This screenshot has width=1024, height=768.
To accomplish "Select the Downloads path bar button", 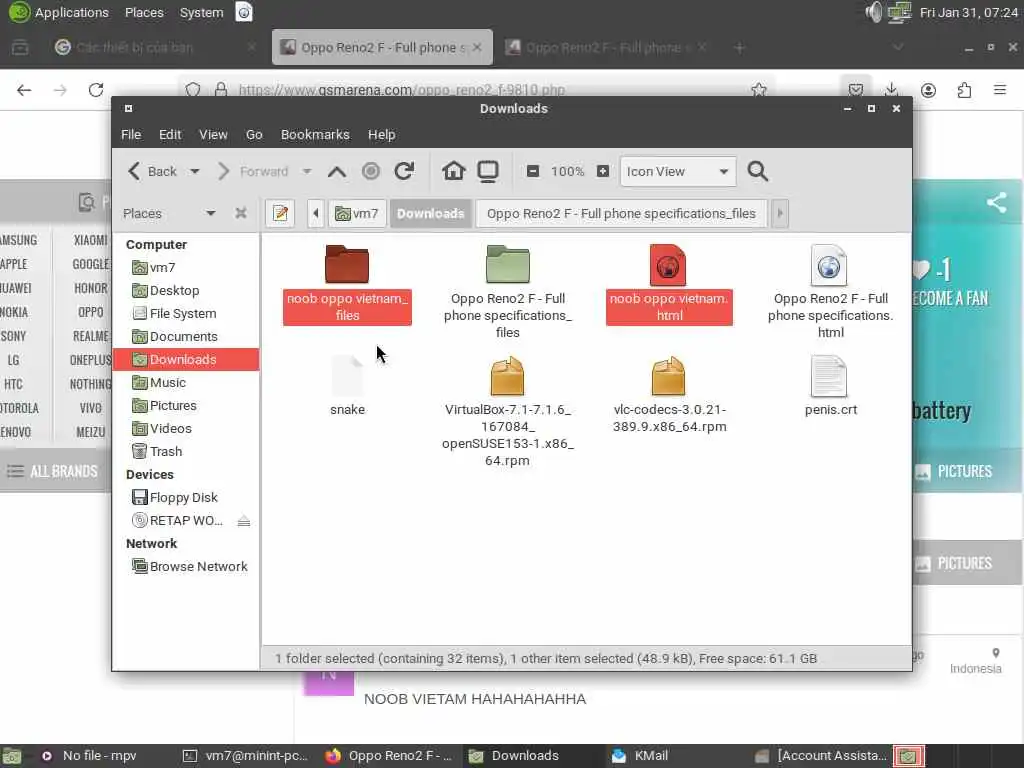I will click(430, 214).
